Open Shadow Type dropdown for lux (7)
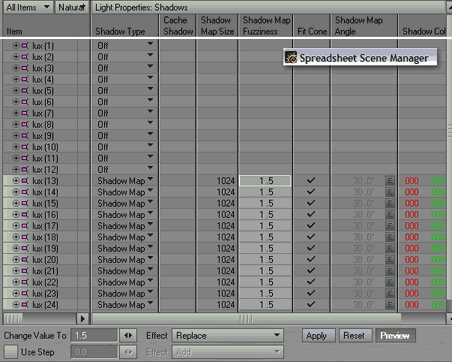Image resolution: width=452 pixels, height=362 pixels. 150,111
